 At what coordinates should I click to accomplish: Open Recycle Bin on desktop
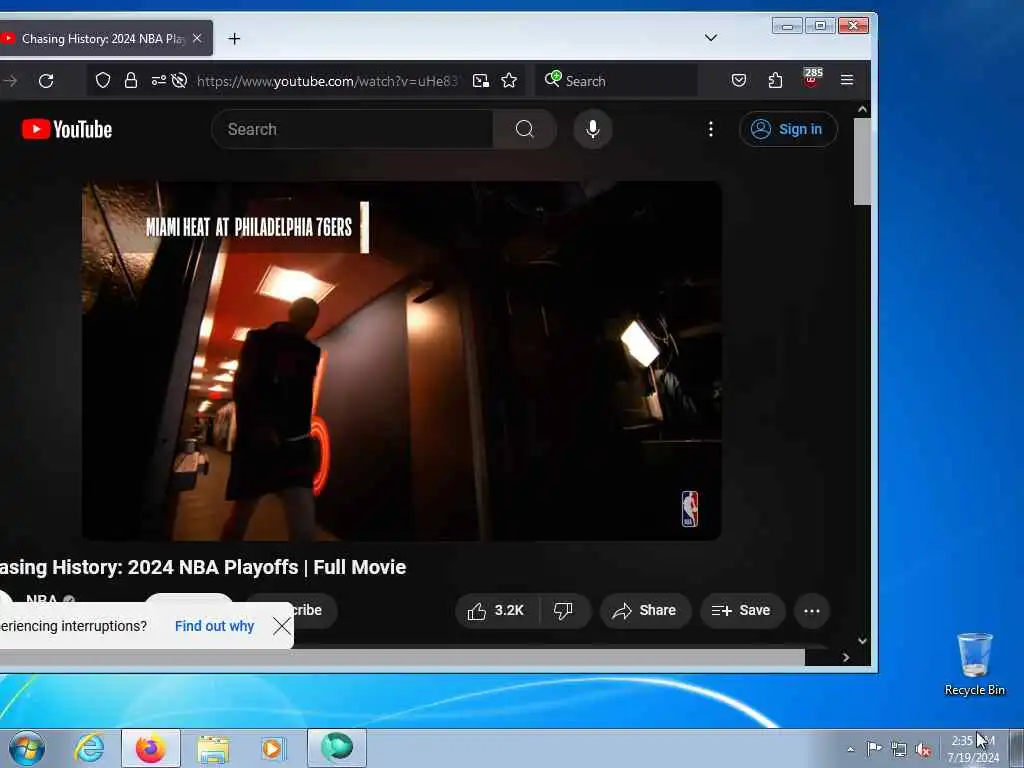pyautogui.click(x=974, y=665)
